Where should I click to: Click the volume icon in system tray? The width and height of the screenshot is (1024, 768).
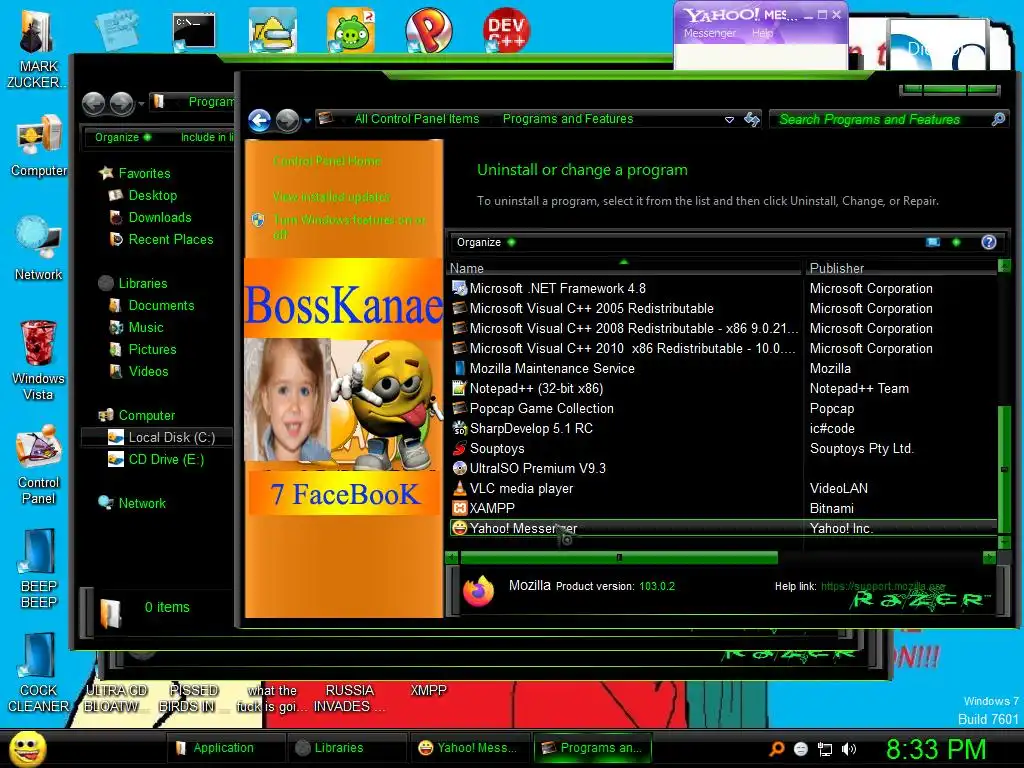pyautogui.click(x=849, y=749)
